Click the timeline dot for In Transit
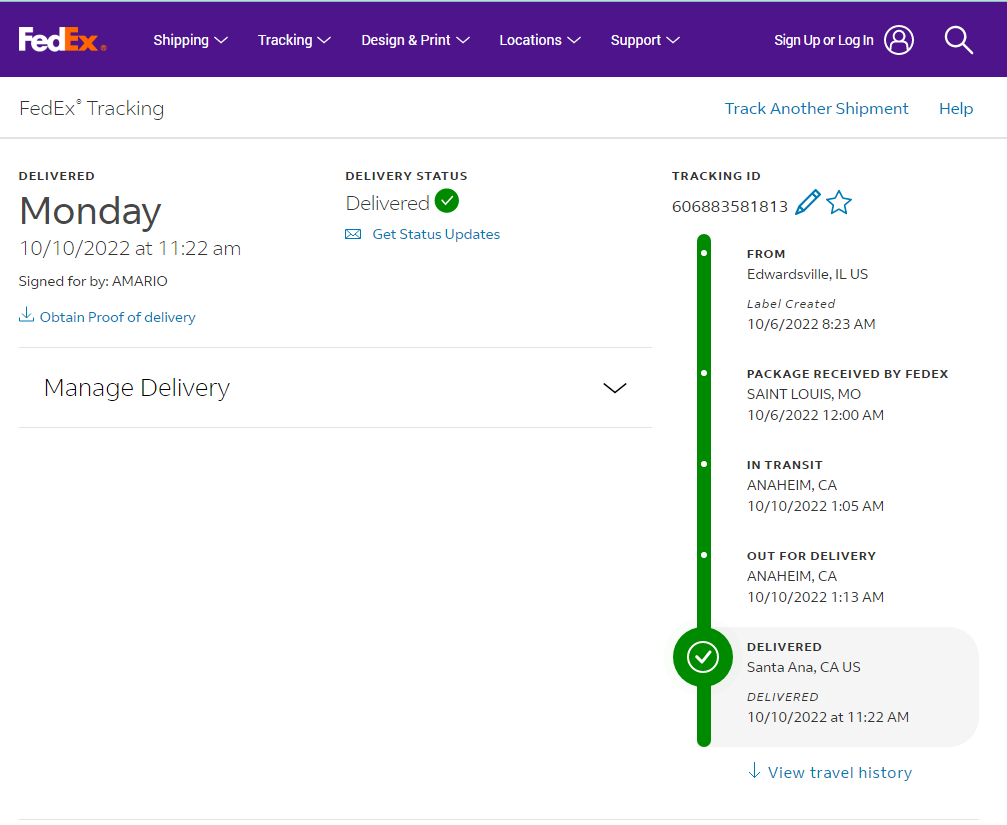 click(x=704, y=464)
